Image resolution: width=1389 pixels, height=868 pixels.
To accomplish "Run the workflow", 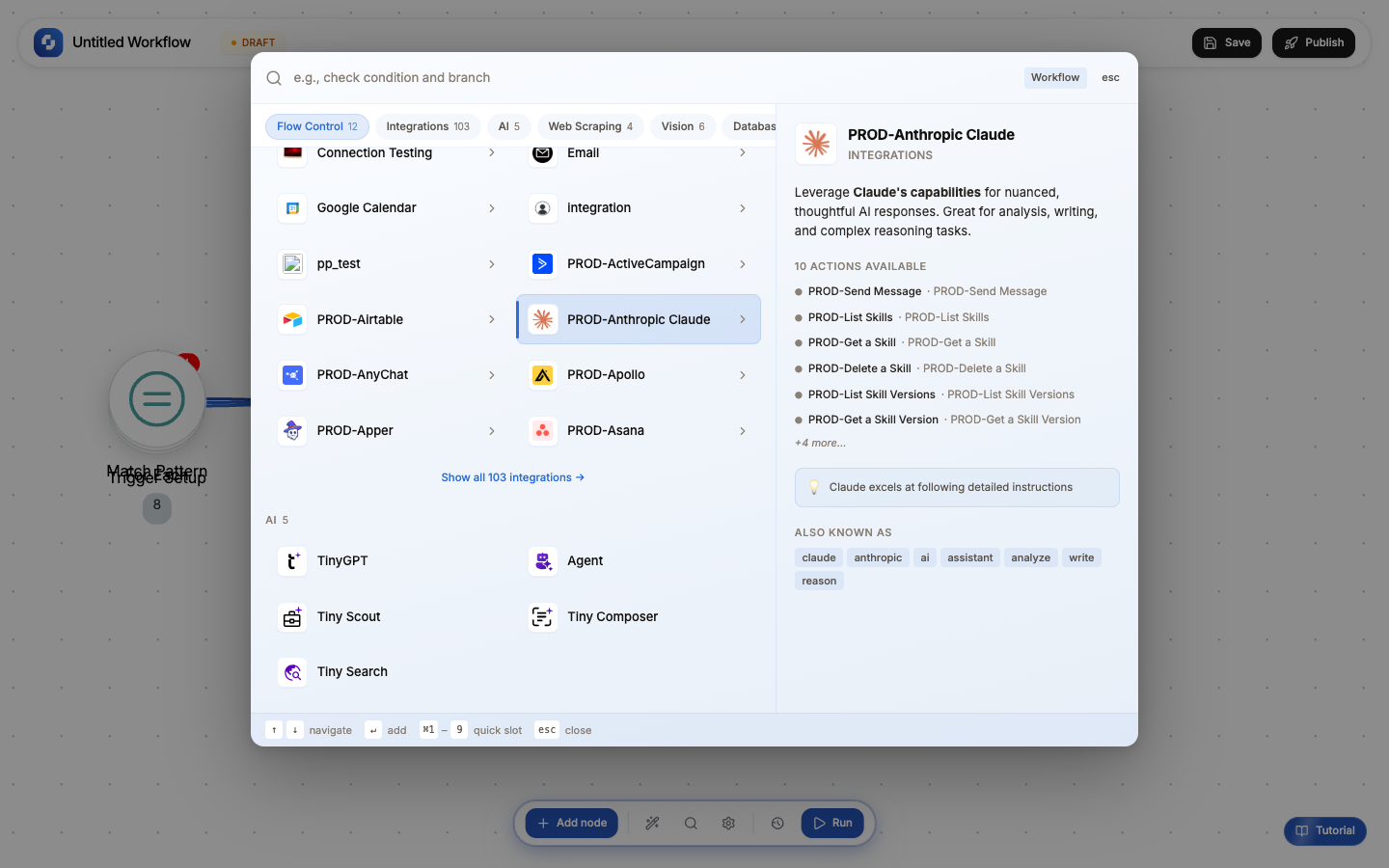I will point(832,824).
